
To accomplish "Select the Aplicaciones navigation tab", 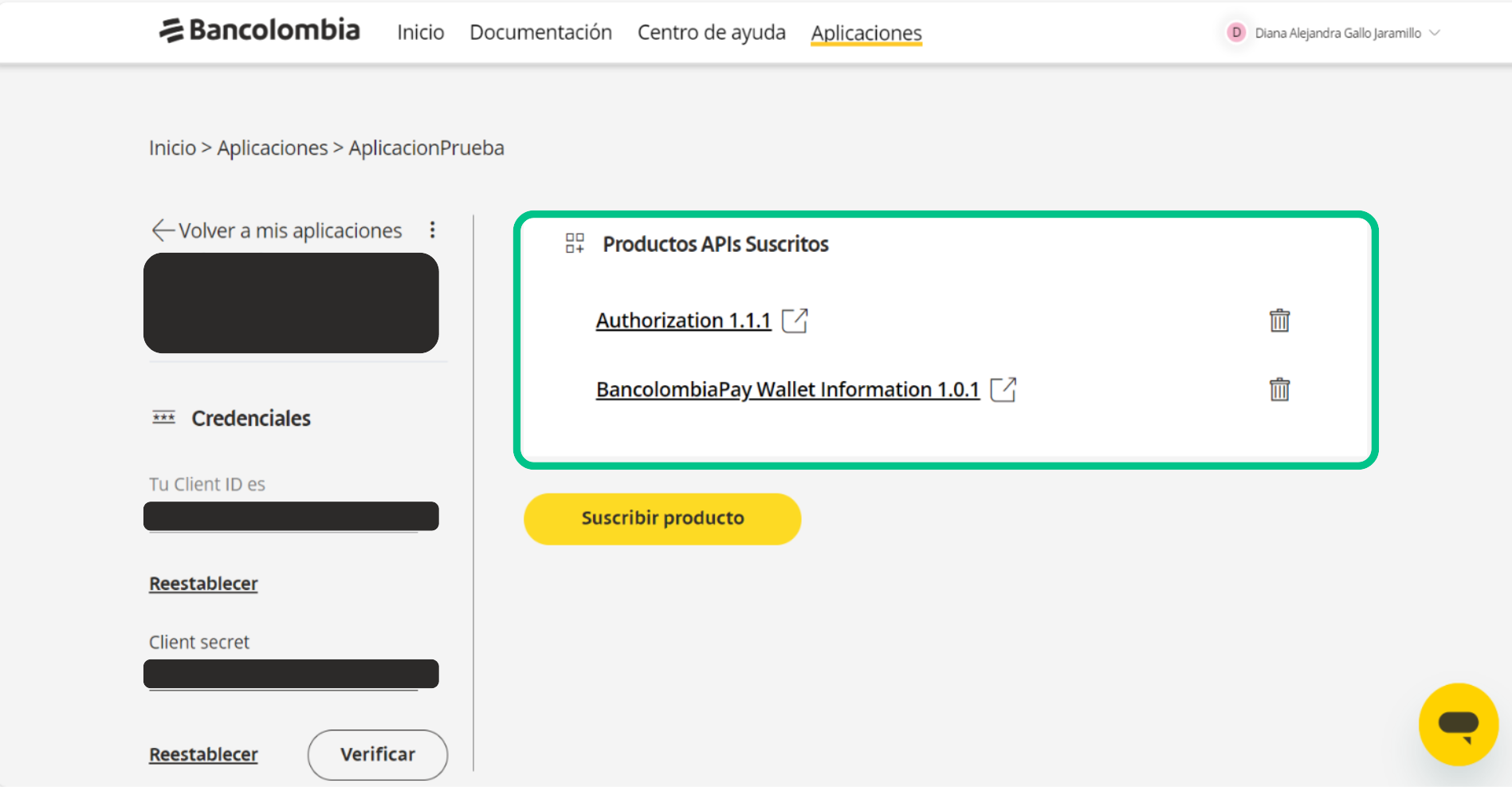I will [866, 33].
